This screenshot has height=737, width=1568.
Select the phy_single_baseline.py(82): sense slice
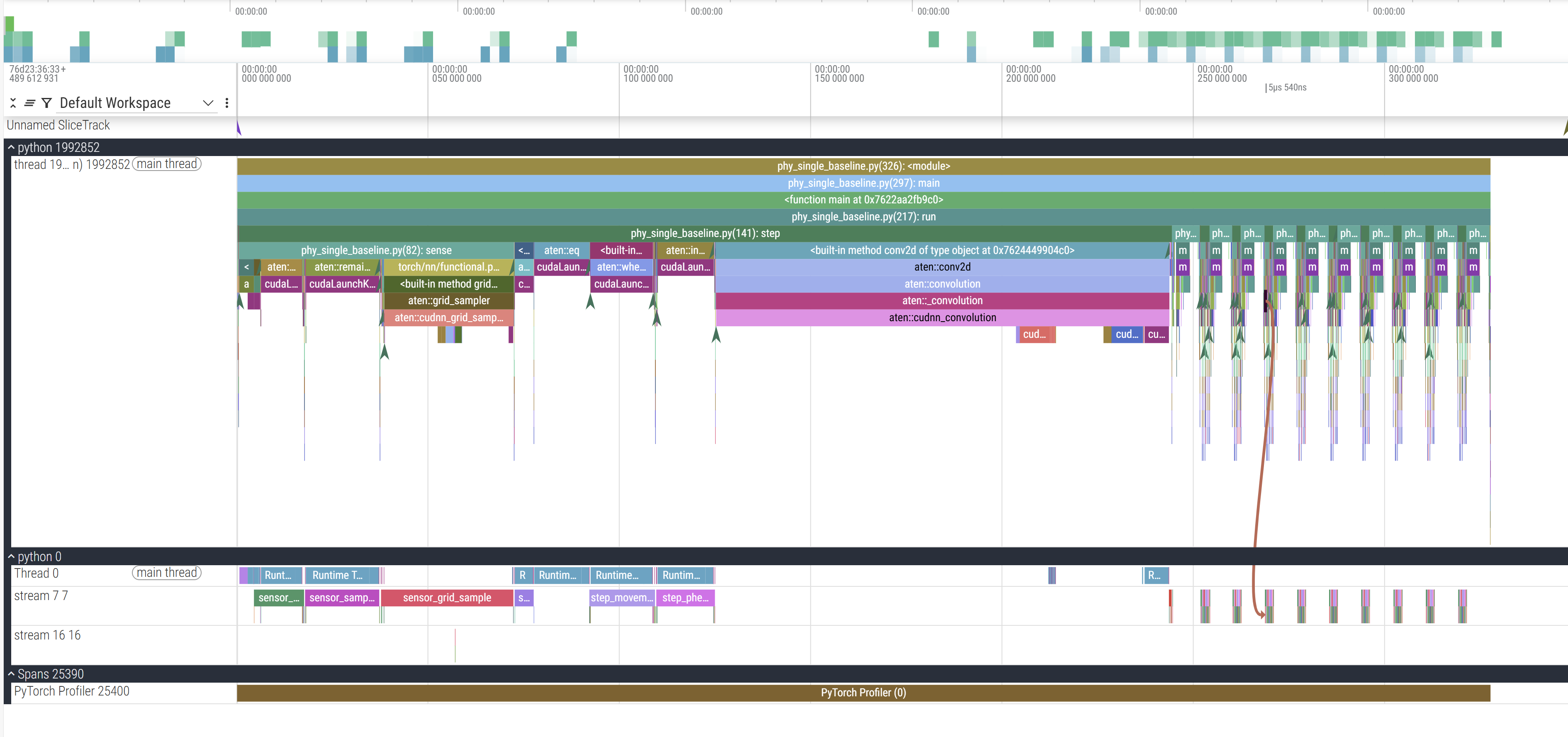[x=375, y=250]
